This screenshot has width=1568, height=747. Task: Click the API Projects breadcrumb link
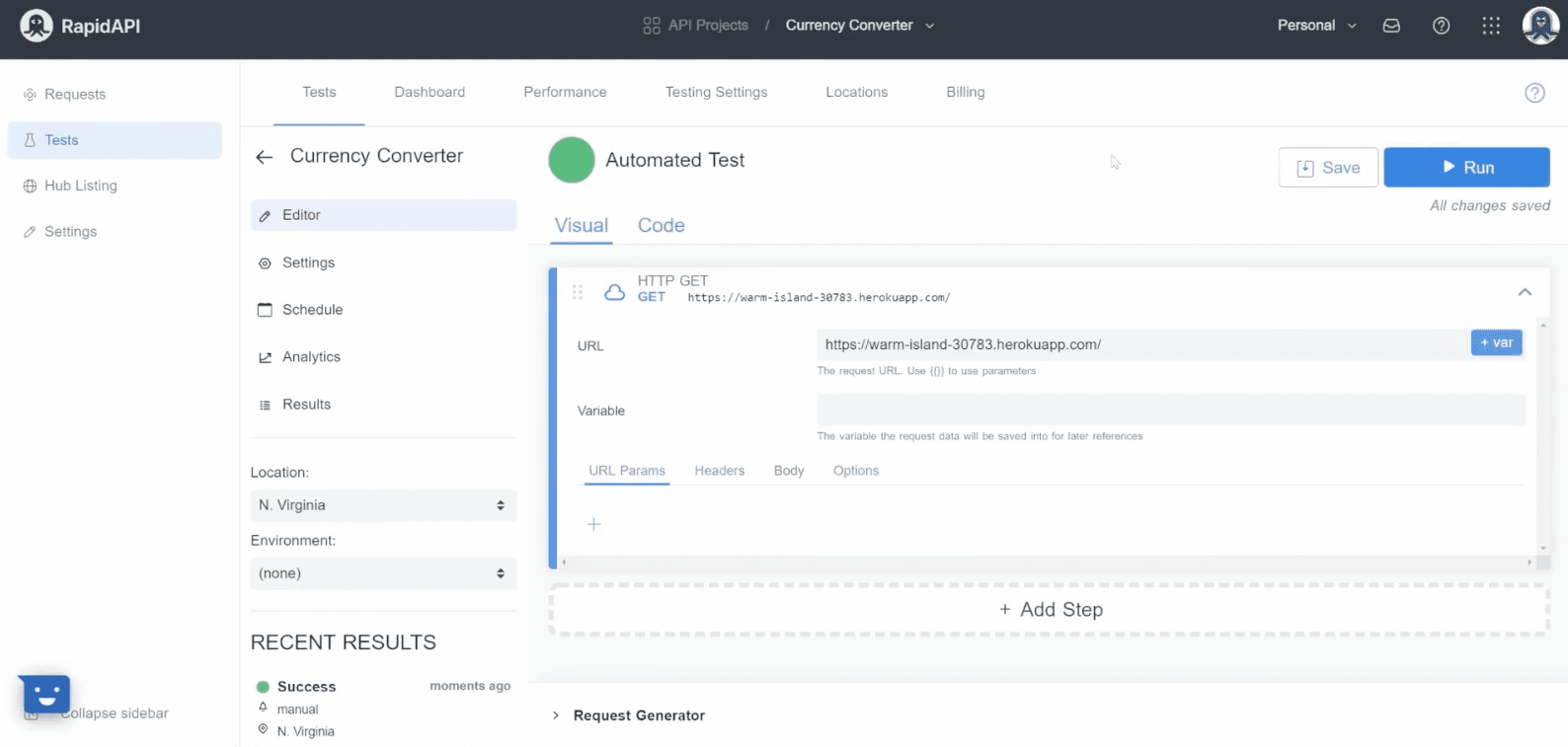708,26
